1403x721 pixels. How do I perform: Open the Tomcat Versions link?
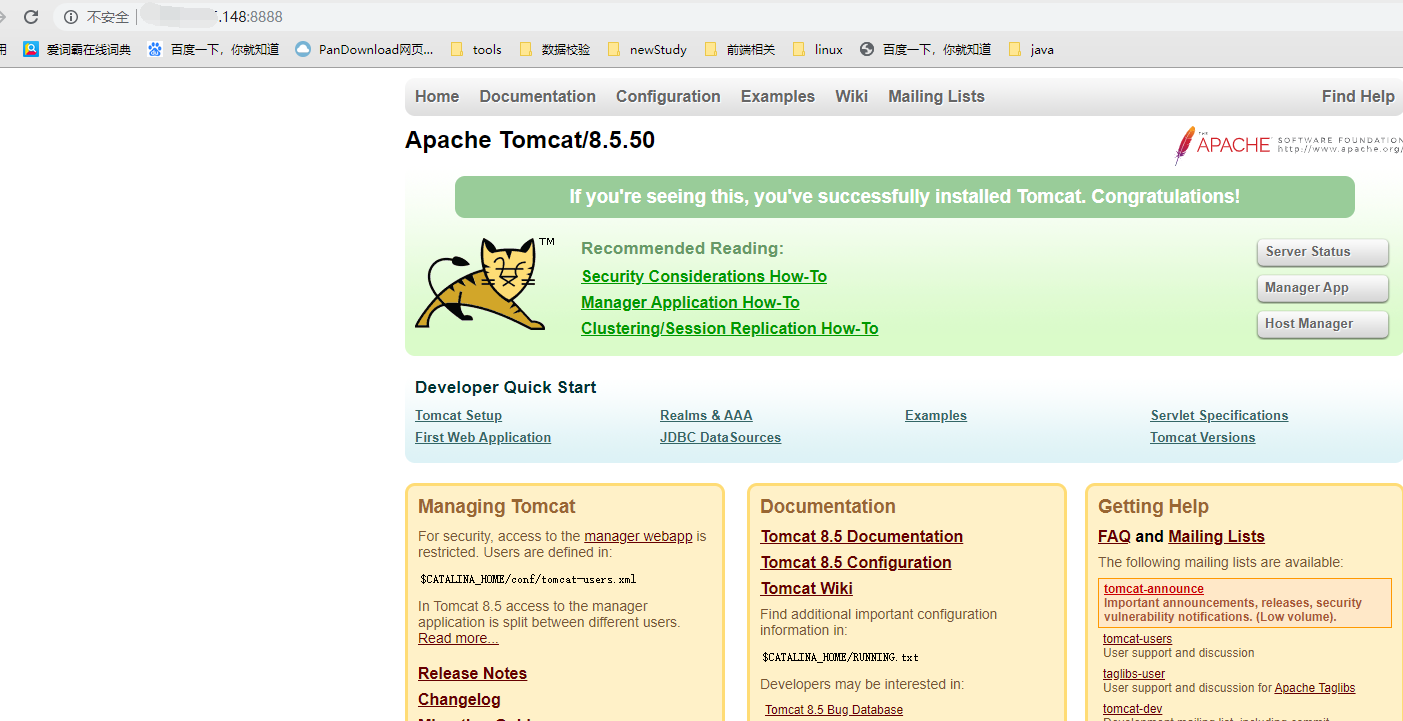click(1202, 438)
